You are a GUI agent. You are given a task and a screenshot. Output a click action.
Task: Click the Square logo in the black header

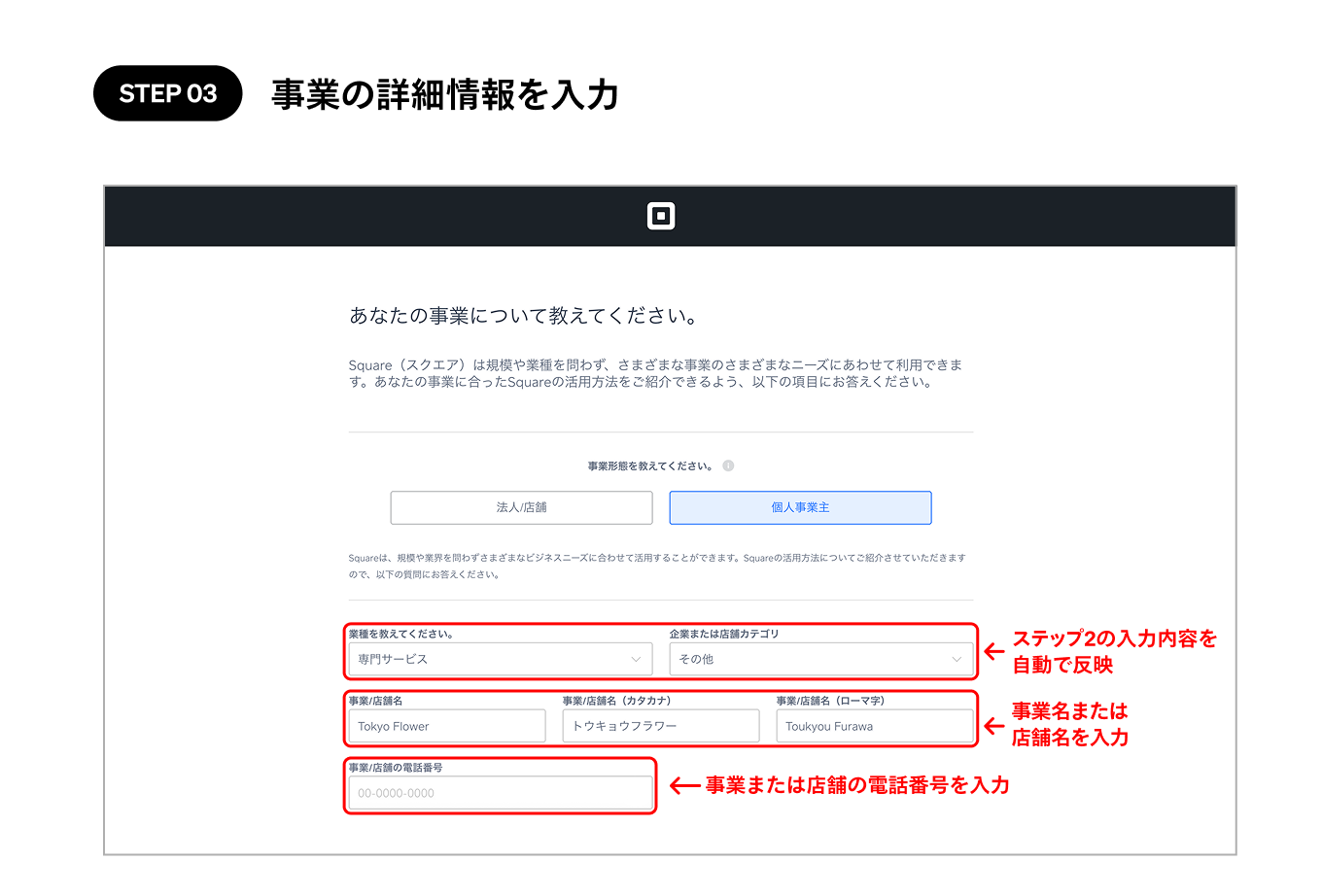(662, 216)
